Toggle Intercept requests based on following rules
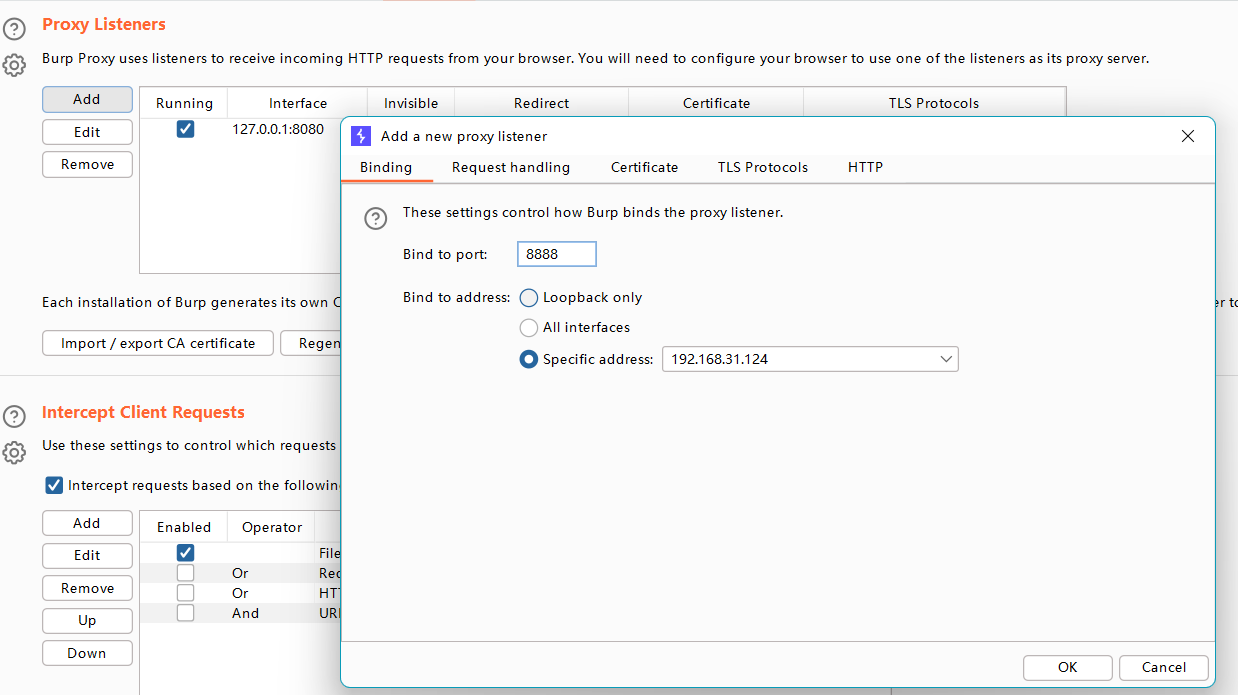The image size is (1238, 695). tap(55, 485)
